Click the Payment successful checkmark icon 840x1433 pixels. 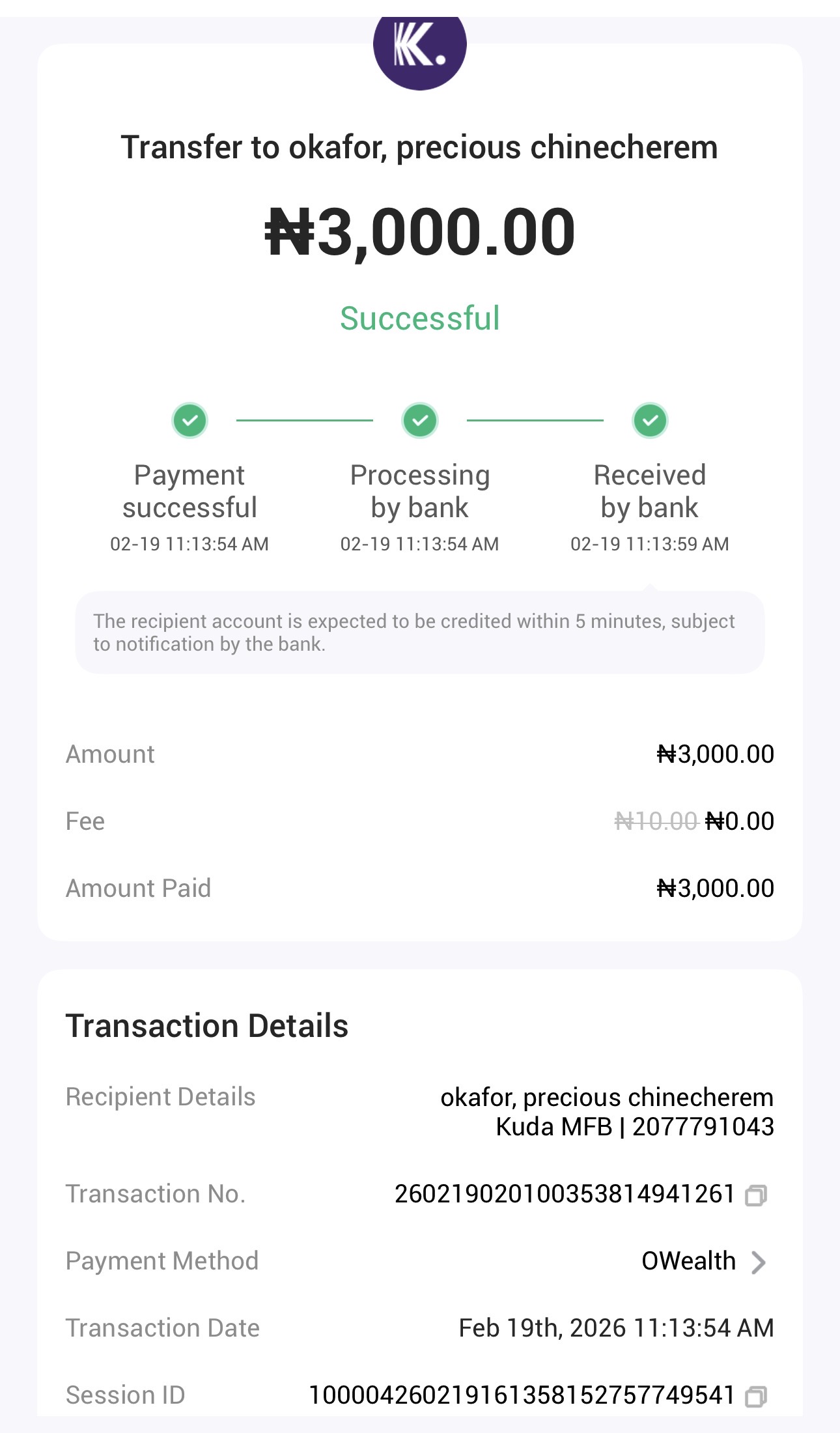(189, 420)
